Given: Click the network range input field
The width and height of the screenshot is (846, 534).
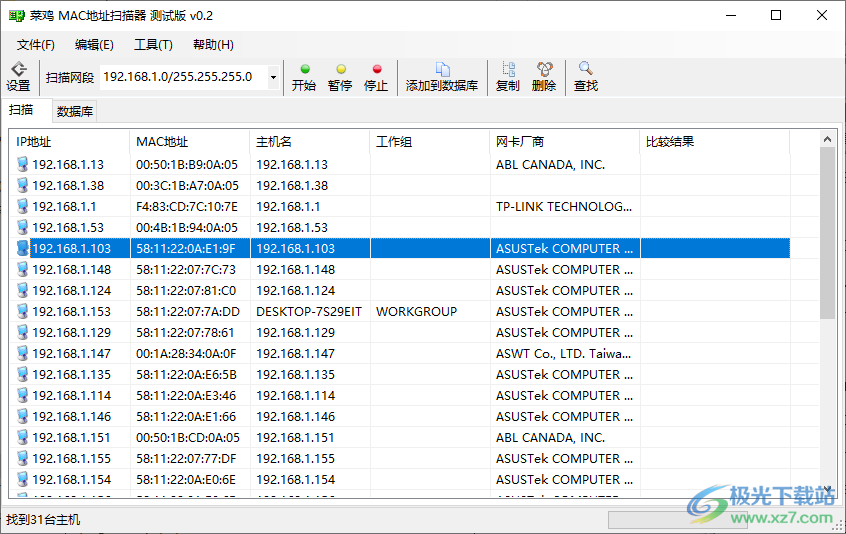Looking at the screenshot, I should click(x=182, y=77).
